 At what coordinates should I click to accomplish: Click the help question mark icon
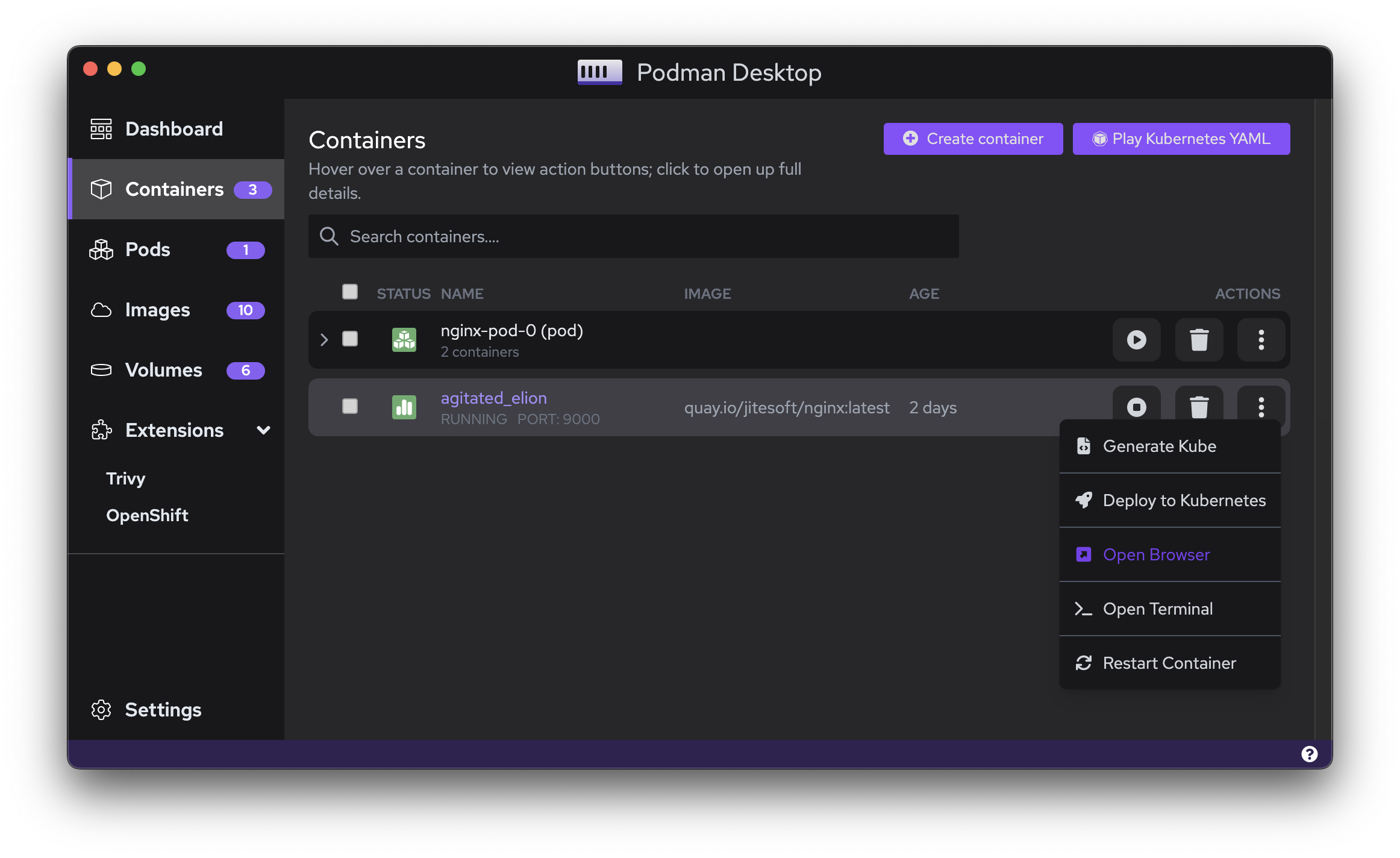1309,754
